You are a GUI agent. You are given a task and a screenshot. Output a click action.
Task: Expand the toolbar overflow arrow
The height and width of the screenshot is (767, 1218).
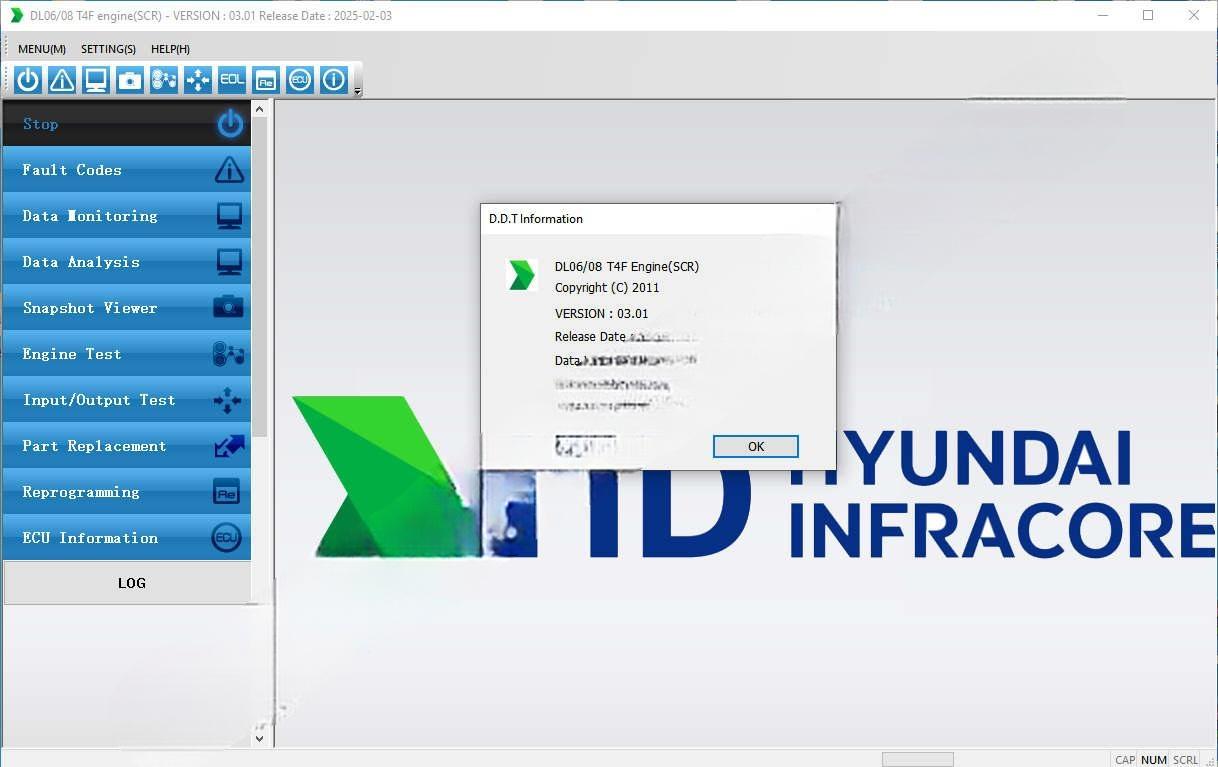tap(358, 91)
